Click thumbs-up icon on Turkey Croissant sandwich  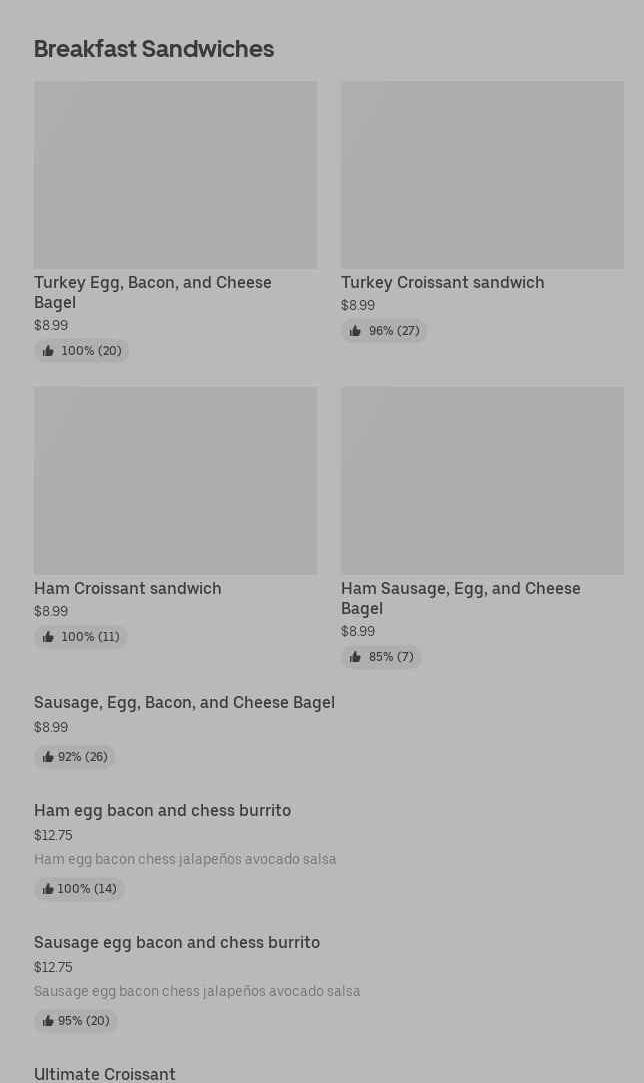[355, 331]
